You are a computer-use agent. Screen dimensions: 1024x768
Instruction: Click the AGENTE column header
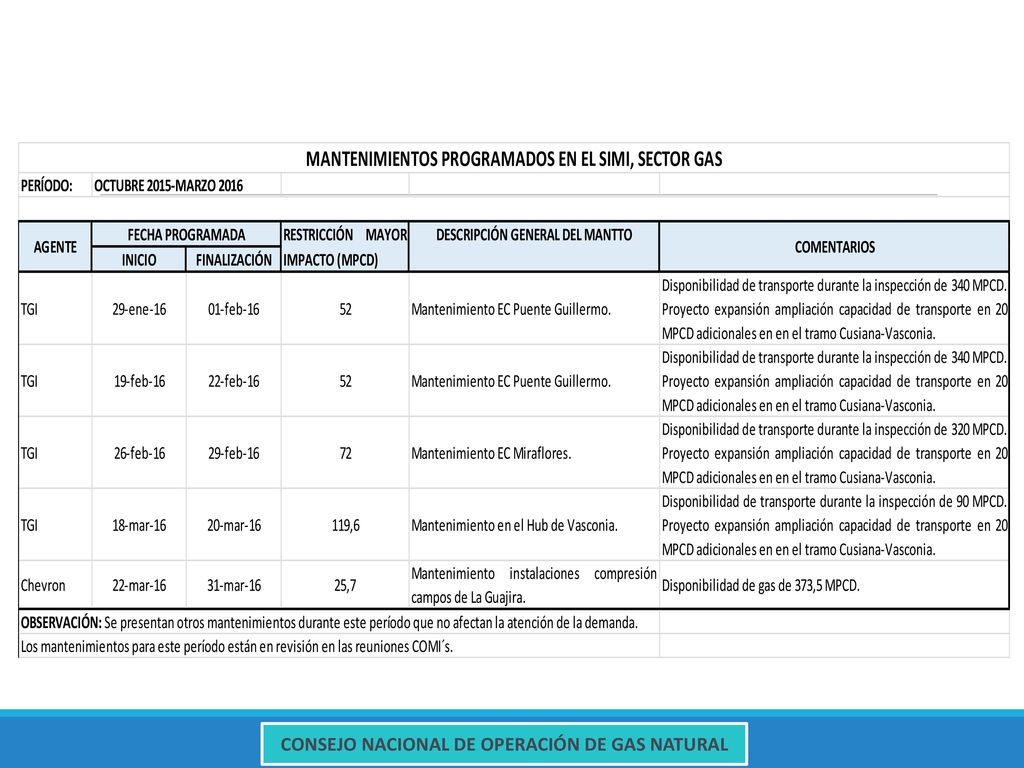[x=56, y=247]
